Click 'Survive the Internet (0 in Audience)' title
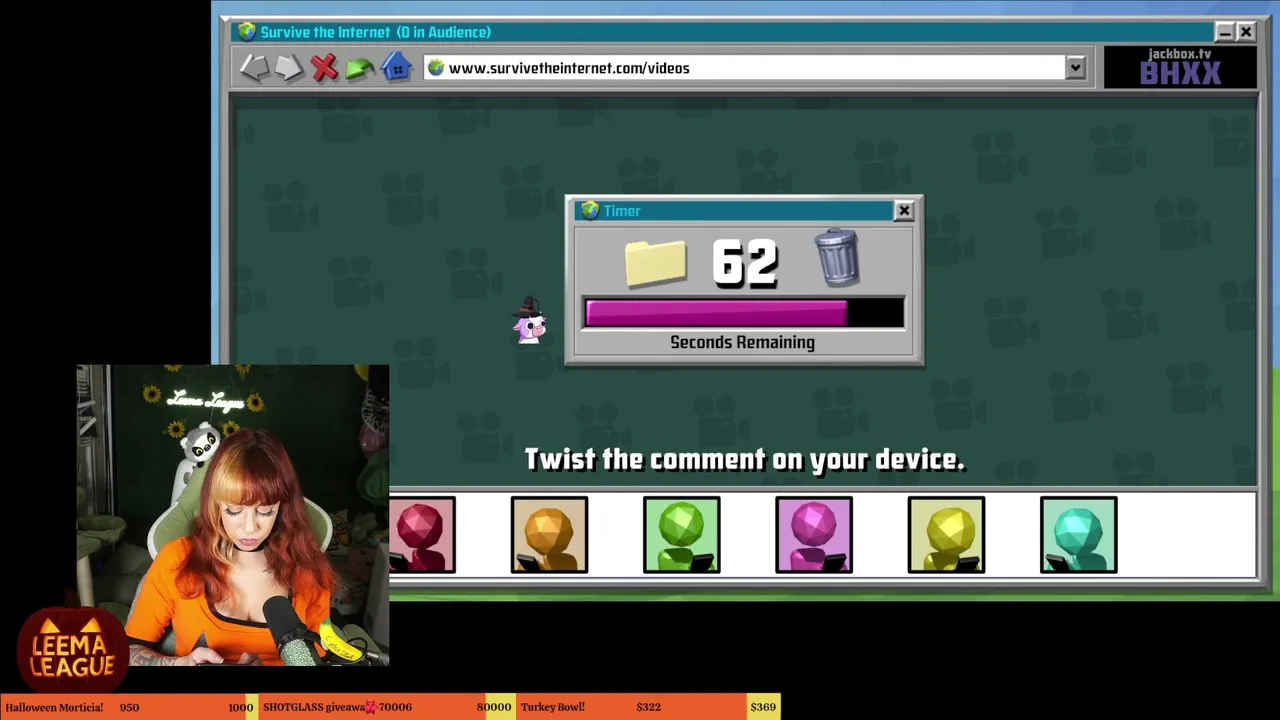The width and height of the screenshot is (1280, 720). (375, 32)
